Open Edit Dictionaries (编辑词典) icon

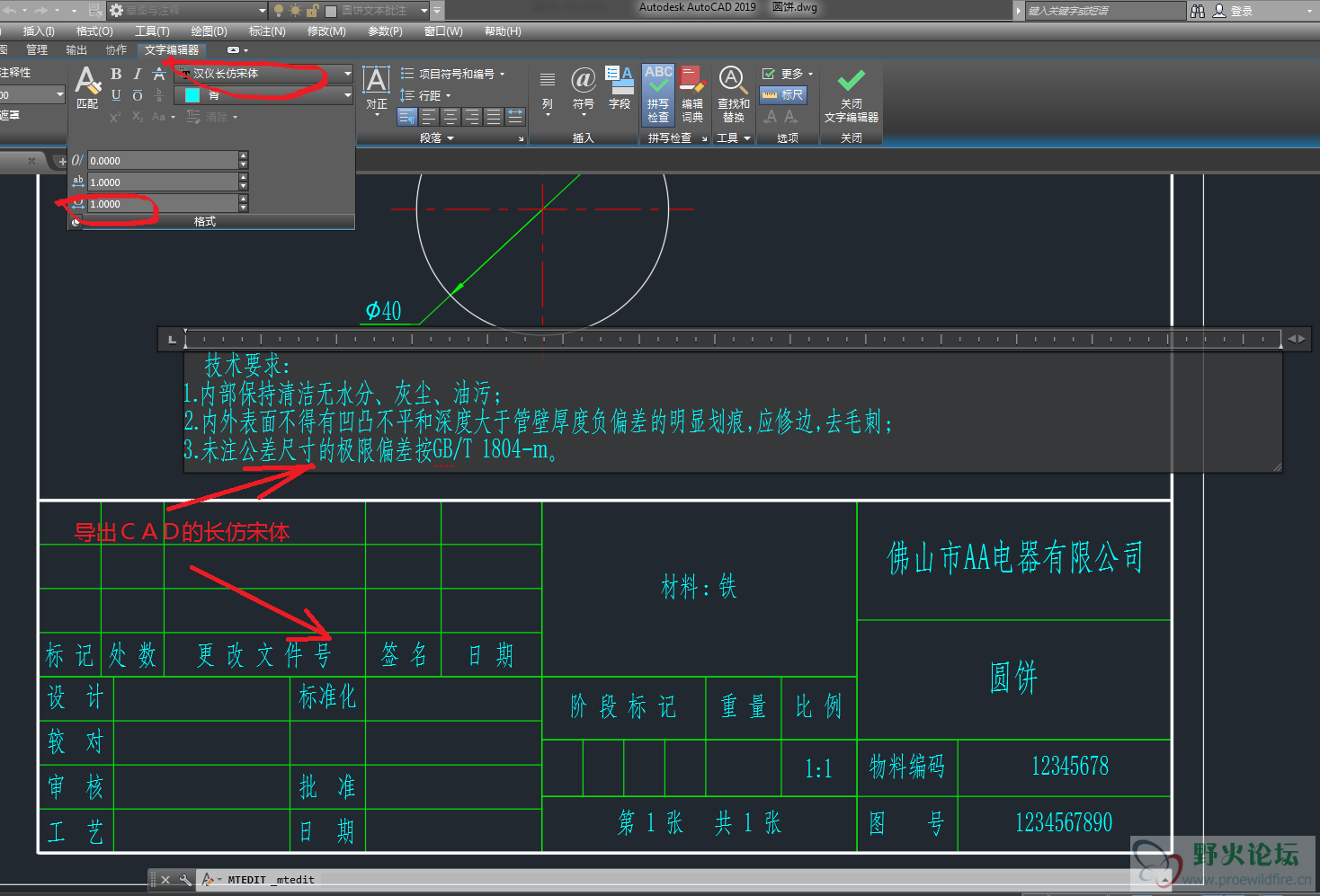pos(692,93)
